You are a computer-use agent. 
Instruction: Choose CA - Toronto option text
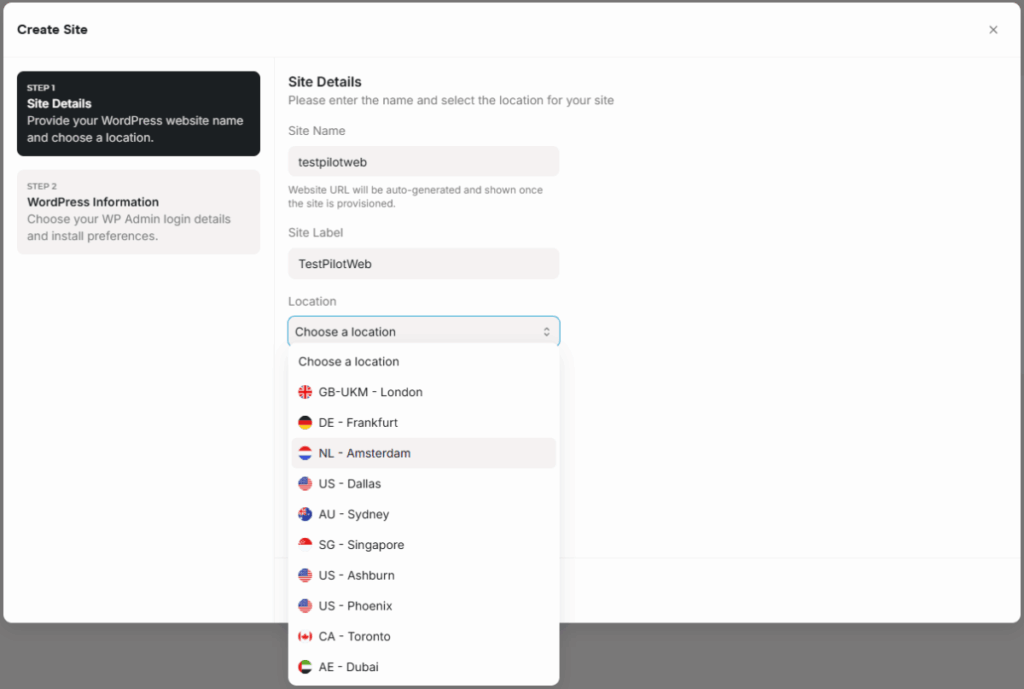click(x=354, y=637)
